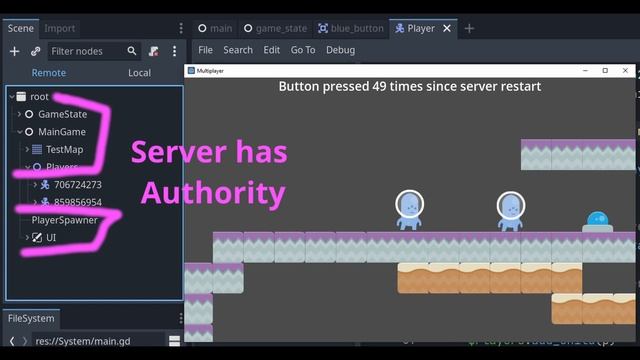Open the Search menu
The width and height of the screenshot is (640, 360).
tap(238, 50)
